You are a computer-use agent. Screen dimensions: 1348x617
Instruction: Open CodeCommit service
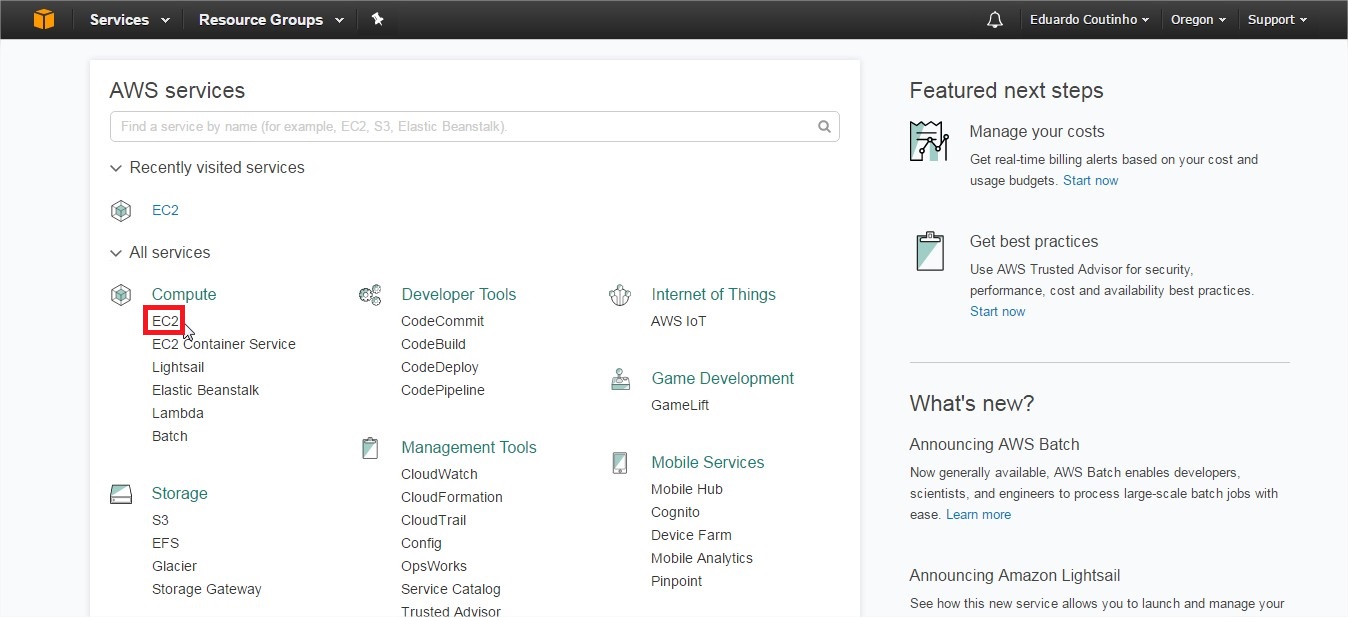[442, 321]
